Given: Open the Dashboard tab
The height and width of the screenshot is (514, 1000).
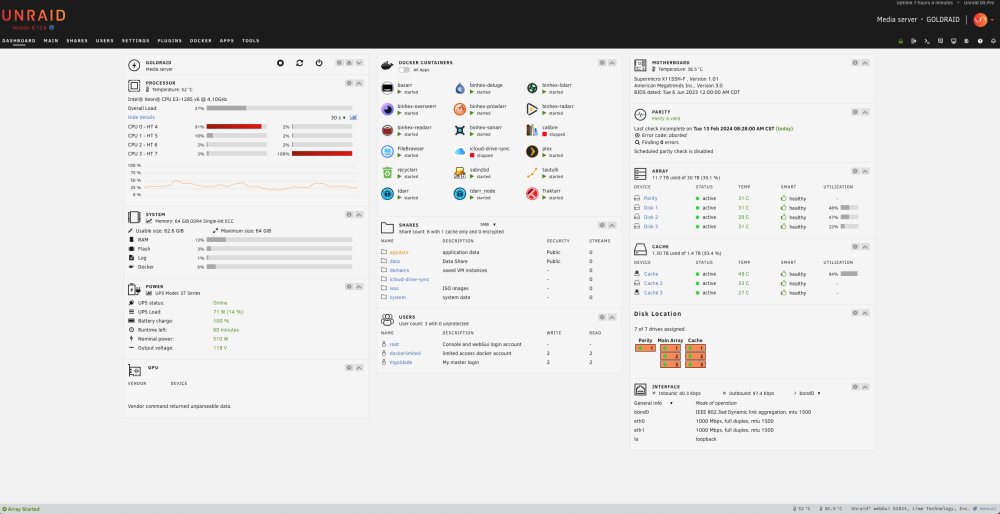Looking at the screenshot, I should click(x=18, y=41).
